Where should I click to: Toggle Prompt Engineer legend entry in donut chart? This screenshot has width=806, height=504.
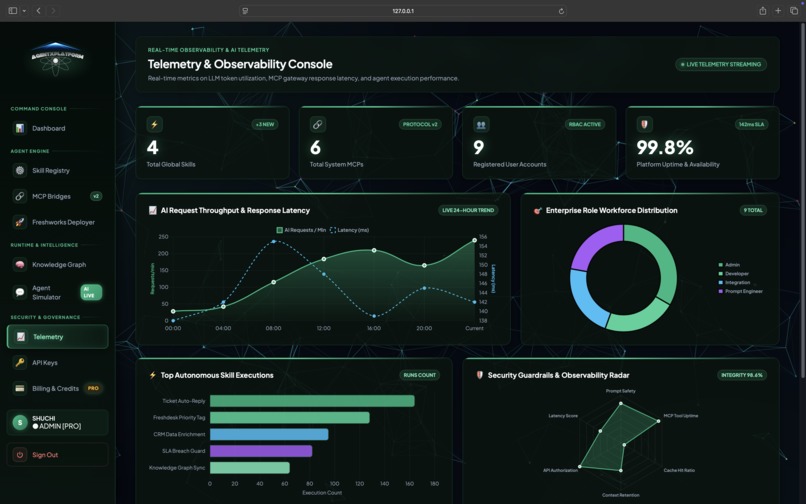(x=741, y=291)
